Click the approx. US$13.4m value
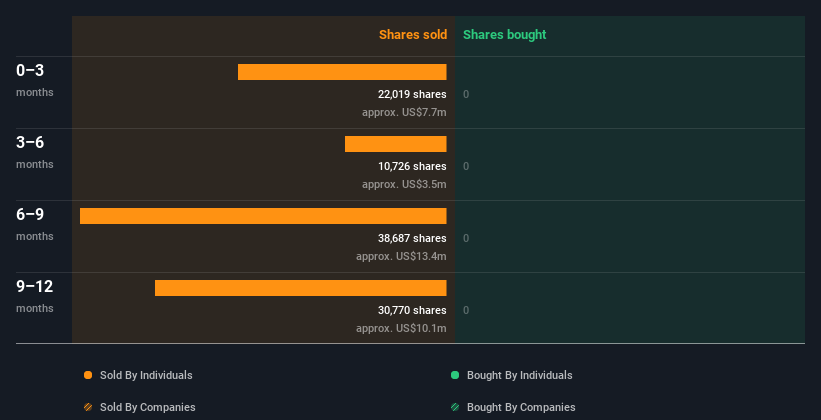This screenshot has height=420, width=821. pyautogui.click(x=401, y=256)
